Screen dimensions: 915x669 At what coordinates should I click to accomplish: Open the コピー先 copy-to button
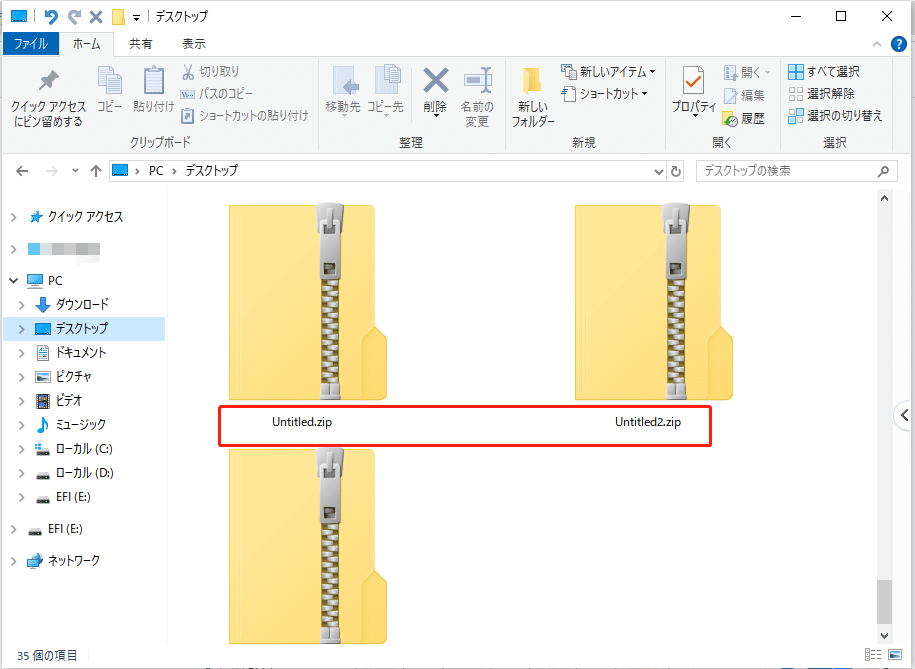[x=385, y=90]
